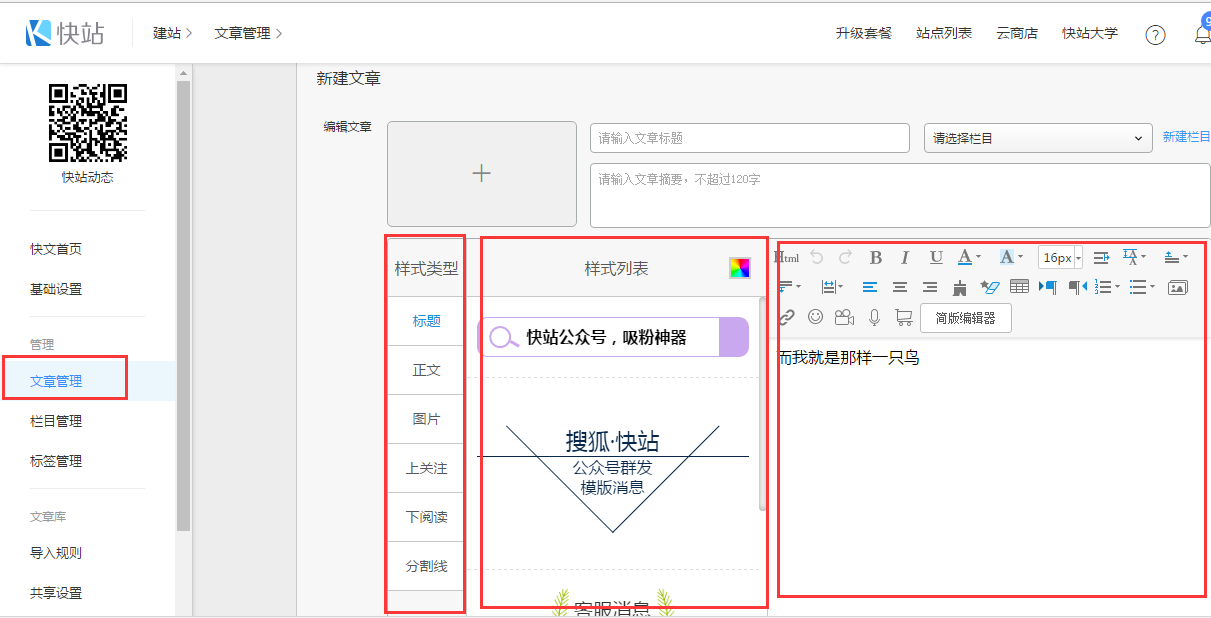This screenshot has height=618, width=1211.
Task: Open the 请选择栏目 column dropdown
Action: [x=1037, y=138]
